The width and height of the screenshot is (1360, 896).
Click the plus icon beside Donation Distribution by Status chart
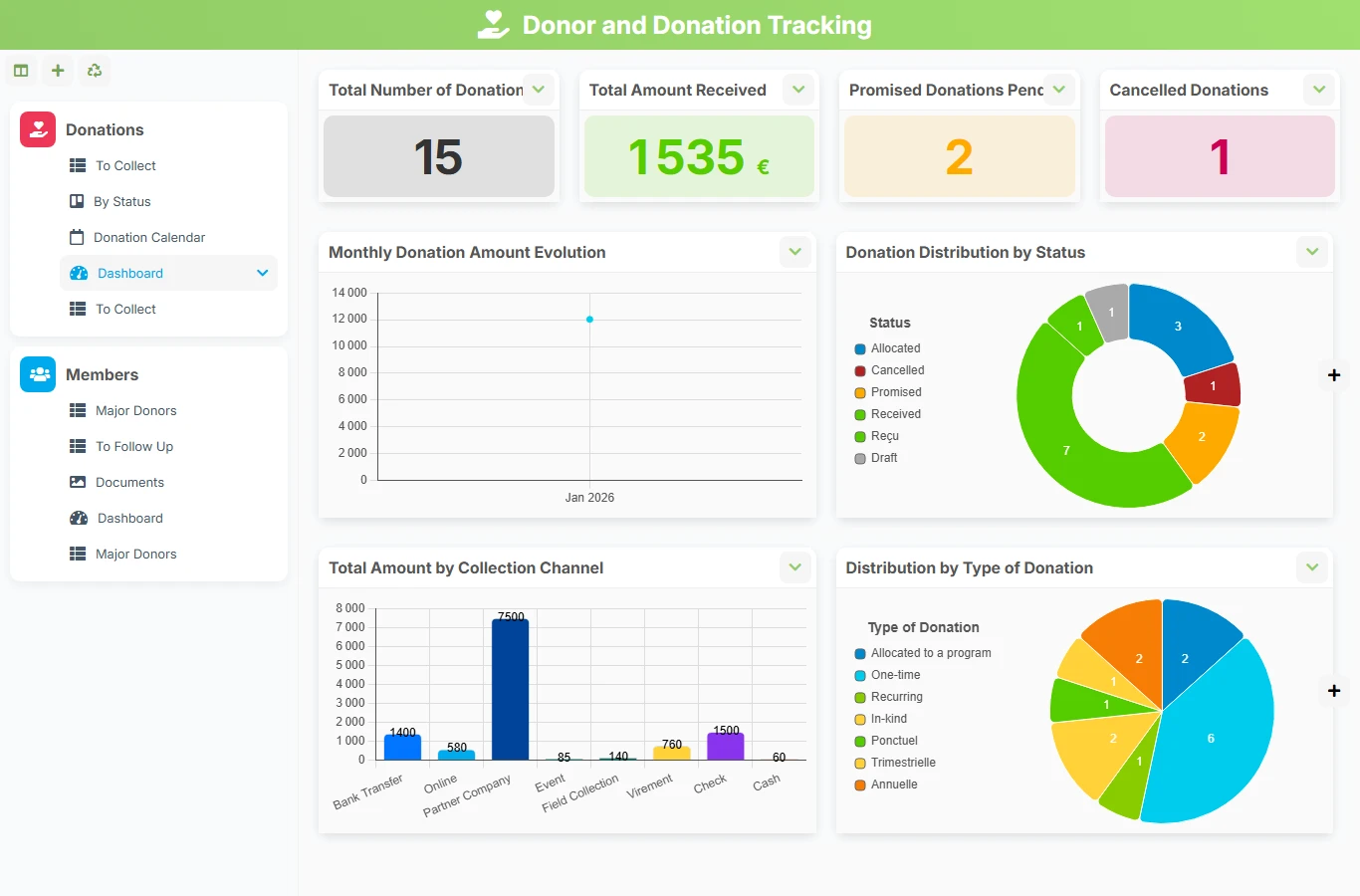pyautogui.click(x=1334, y=375)
